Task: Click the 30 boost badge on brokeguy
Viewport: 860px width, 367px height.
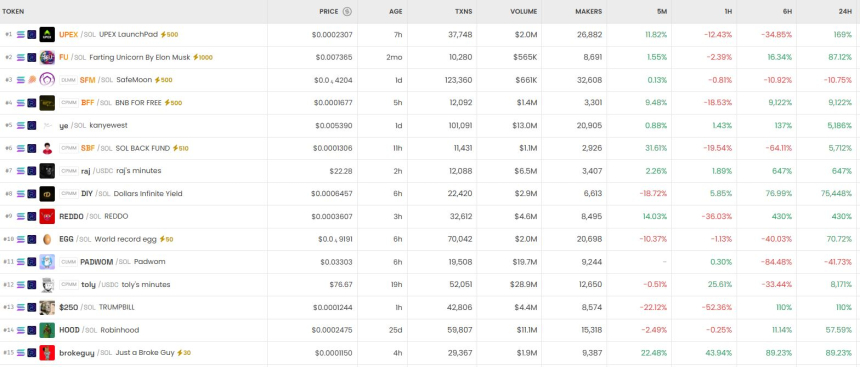Action: click(x=184, y=353)
